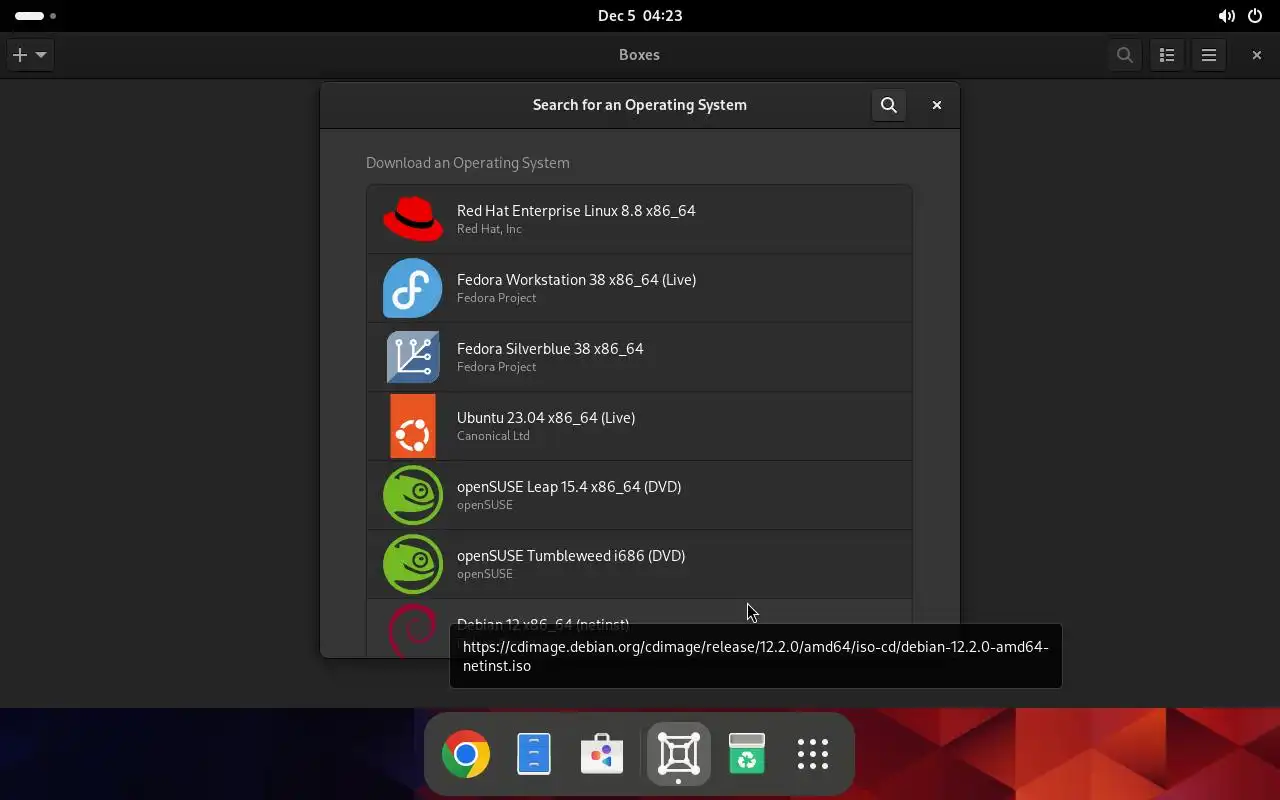Select Ubuntu 23.04 x86_64 (Live)

(x=639, y=426)
